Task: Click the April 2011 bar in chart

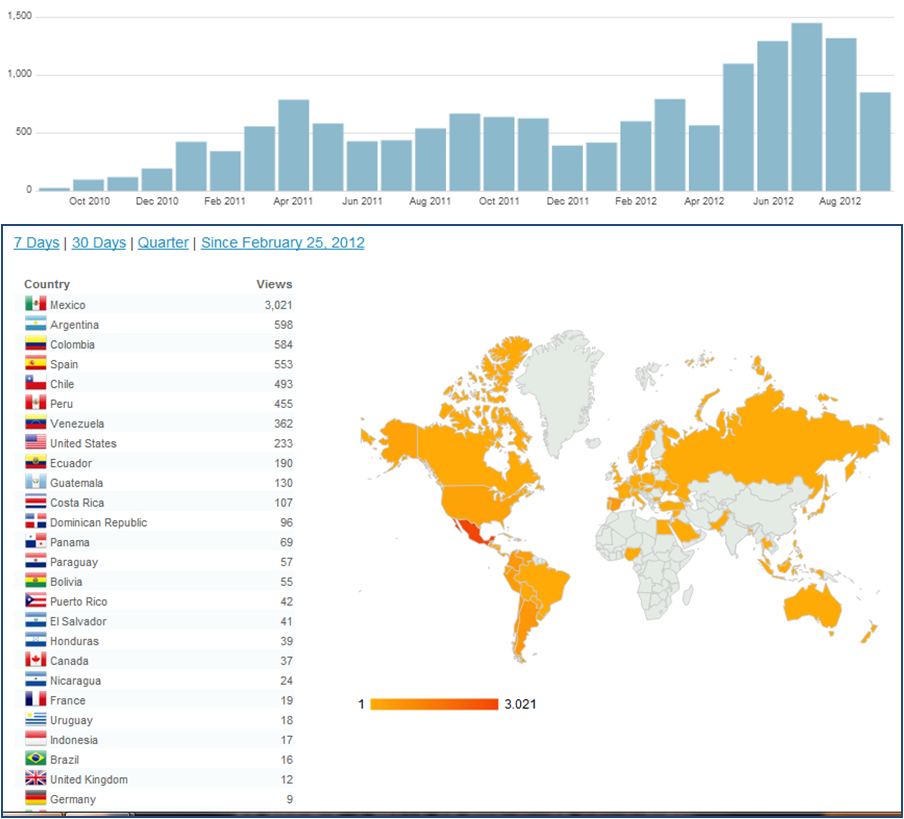Action: coord(293,145)
